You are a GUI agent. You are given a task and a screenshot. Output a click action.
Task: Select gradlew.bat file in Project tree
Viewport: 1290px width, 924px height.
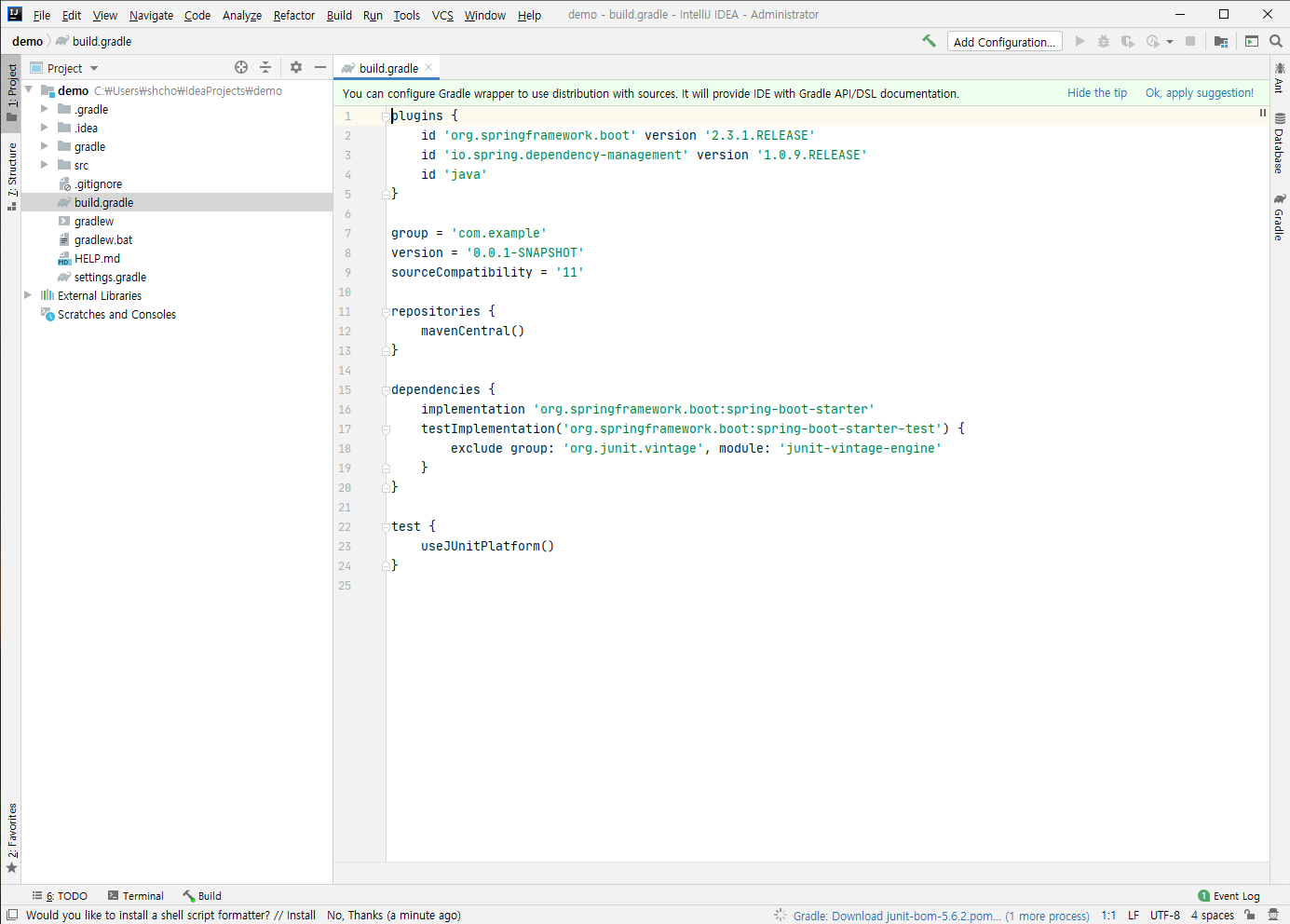pos(103,239)
